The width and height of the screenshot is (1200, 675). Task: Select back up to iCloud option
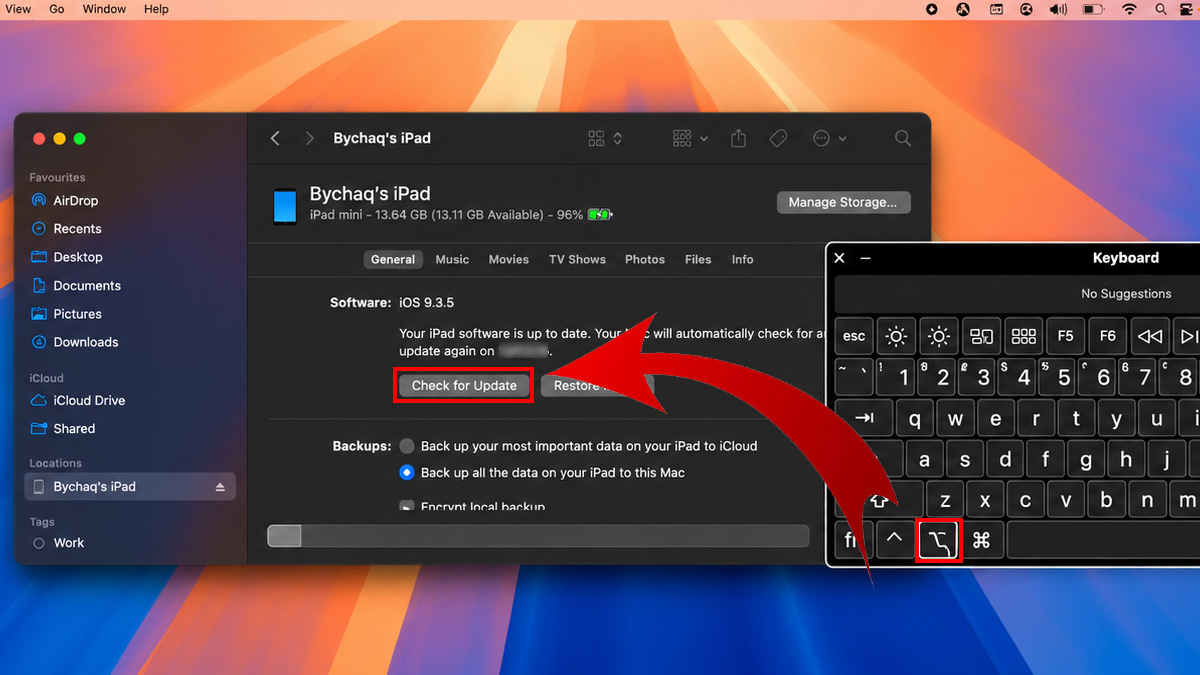coord(407,446)
